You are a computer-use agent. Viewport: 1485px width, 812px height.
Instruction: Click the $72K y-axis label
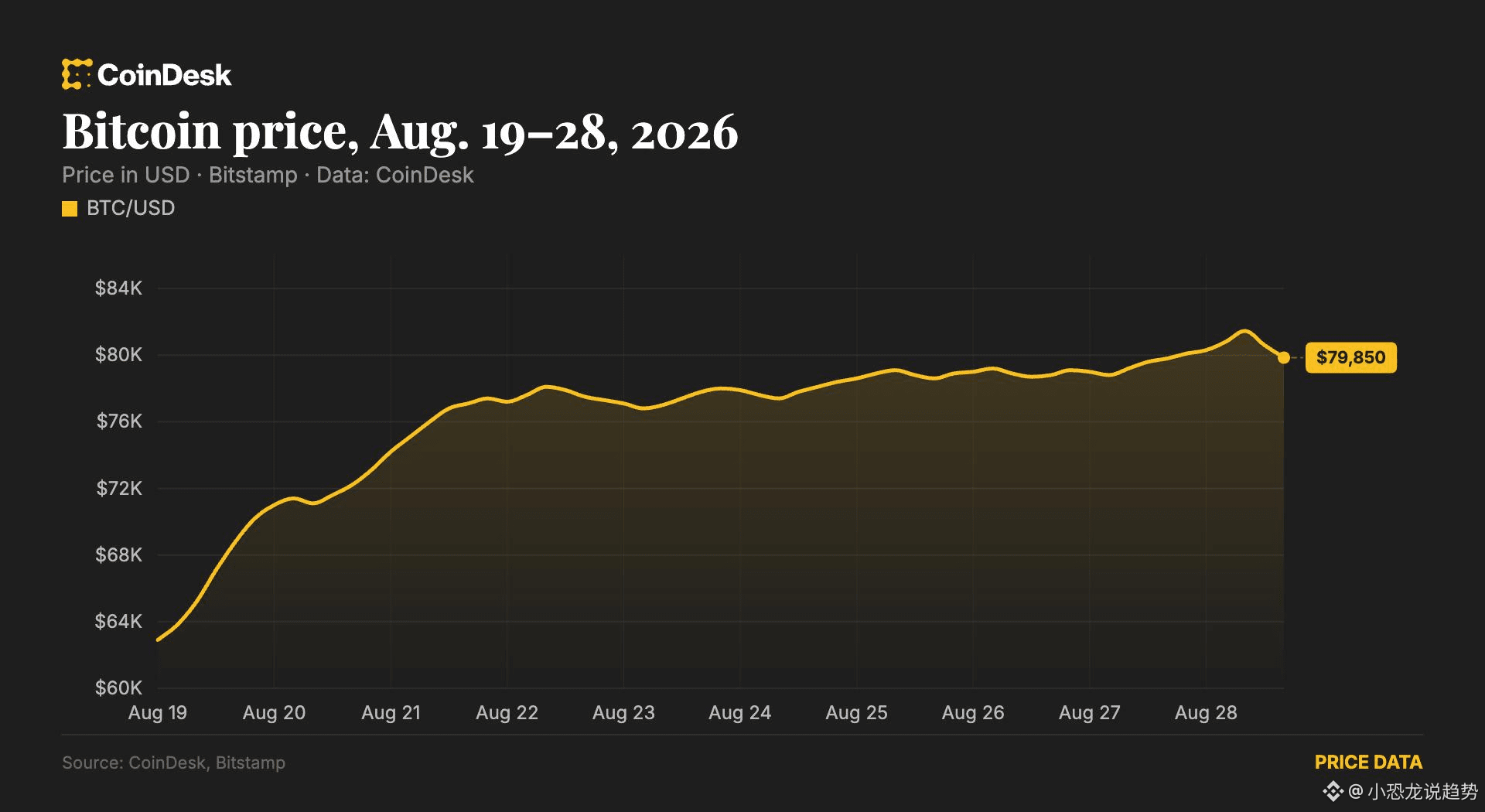point(118,488)
